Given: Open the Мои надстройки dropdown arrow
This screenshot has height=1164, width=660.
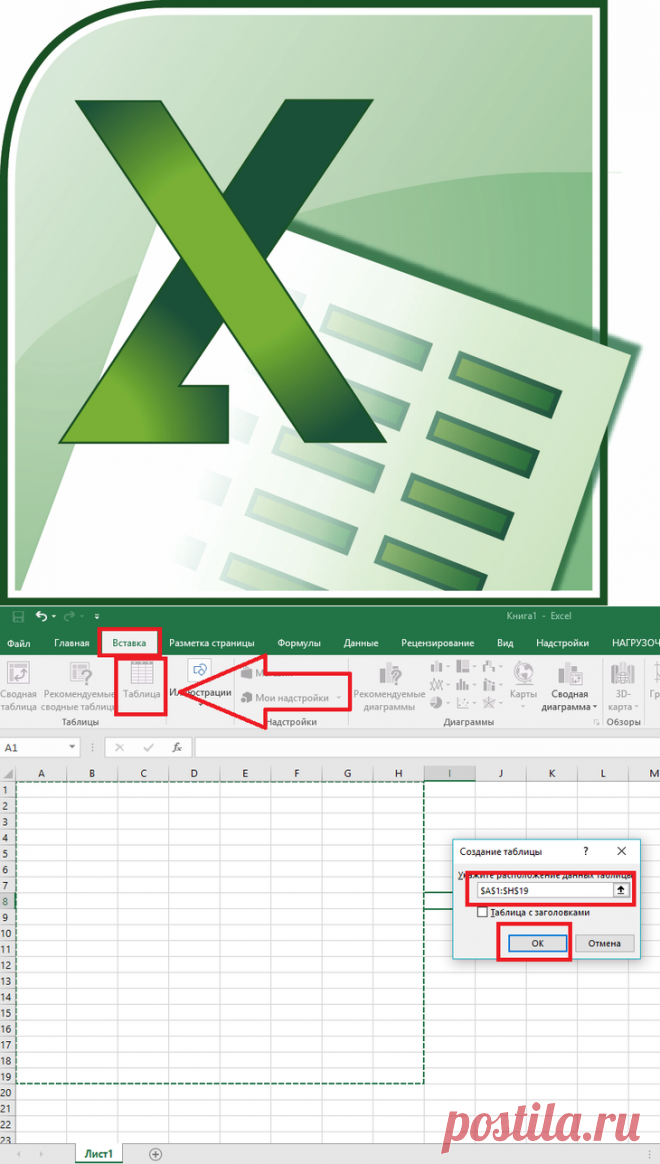Looking at the screenshot, I should pyautogui.click(x=339, y=699).
